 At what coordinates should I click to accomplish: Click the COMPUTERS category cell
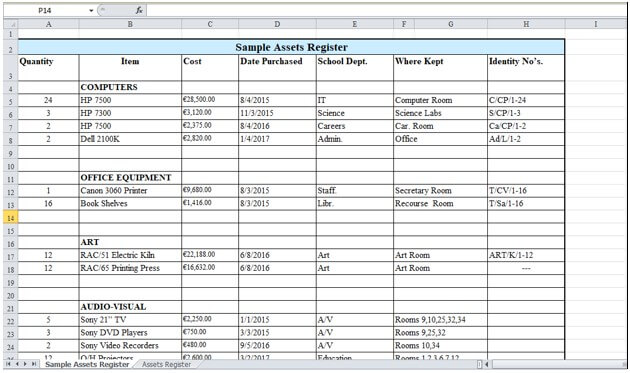pos(130,87)
